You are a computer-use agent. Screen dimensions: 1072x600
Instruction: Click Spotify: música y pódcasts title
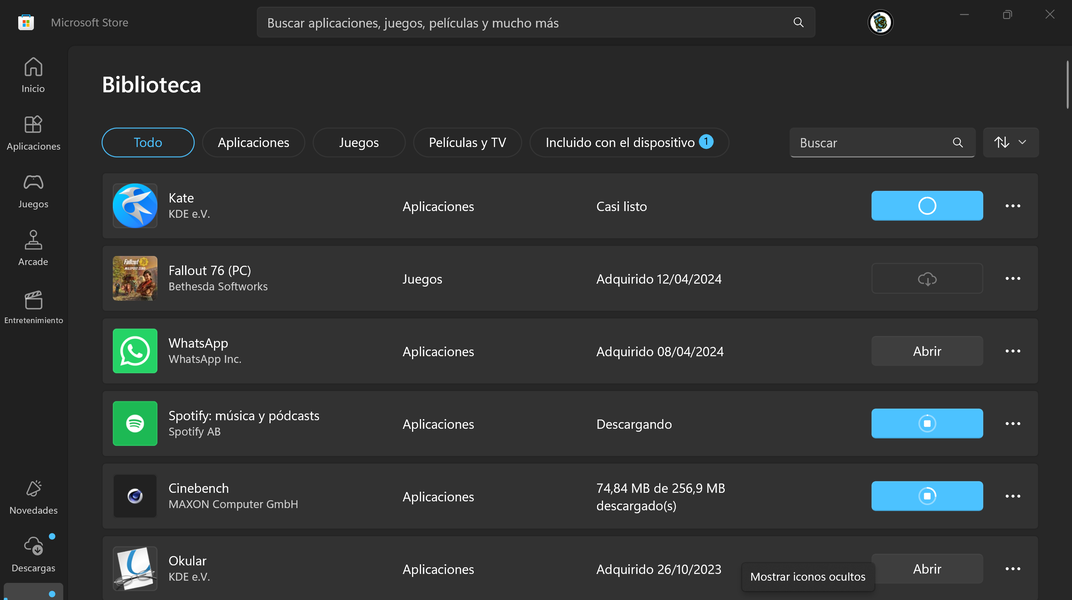click(x=244, y=415)
